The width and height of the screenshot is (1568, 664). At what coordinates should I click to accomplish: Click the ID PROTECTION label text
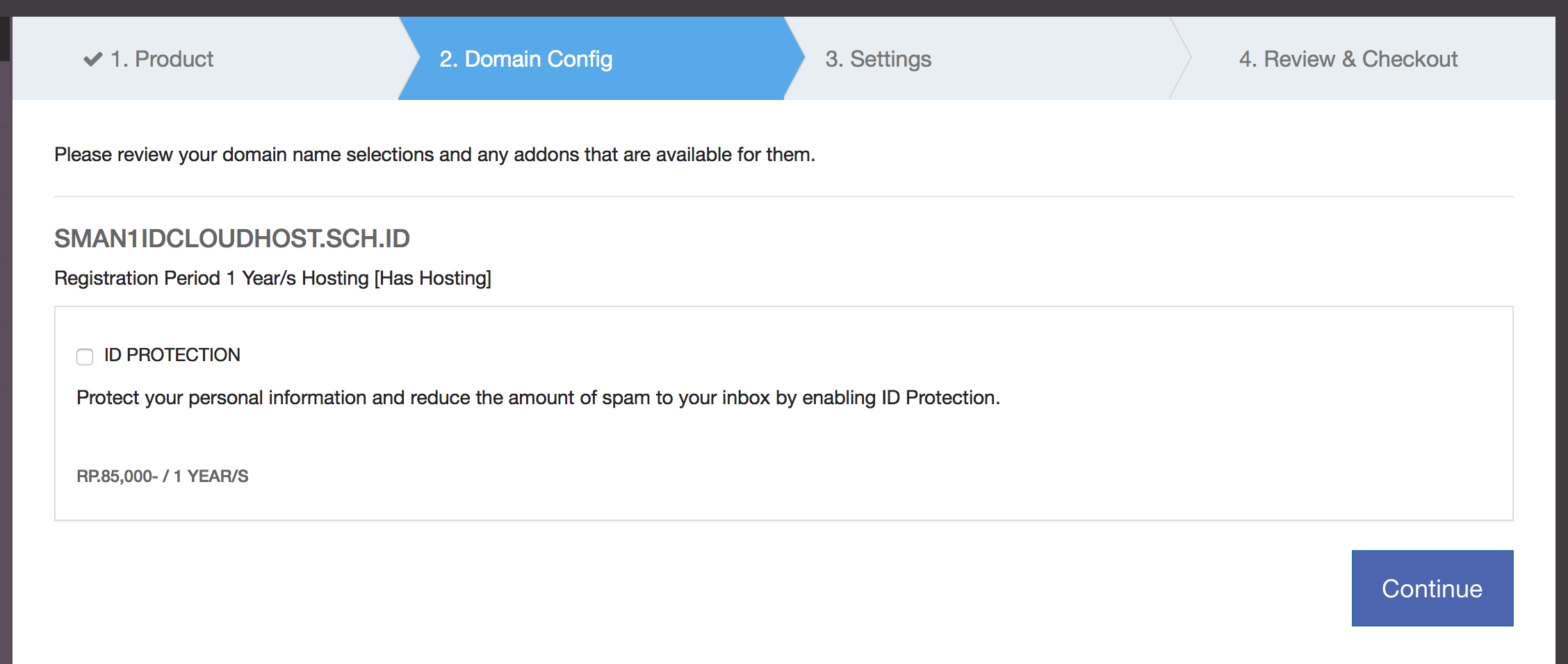172,355
